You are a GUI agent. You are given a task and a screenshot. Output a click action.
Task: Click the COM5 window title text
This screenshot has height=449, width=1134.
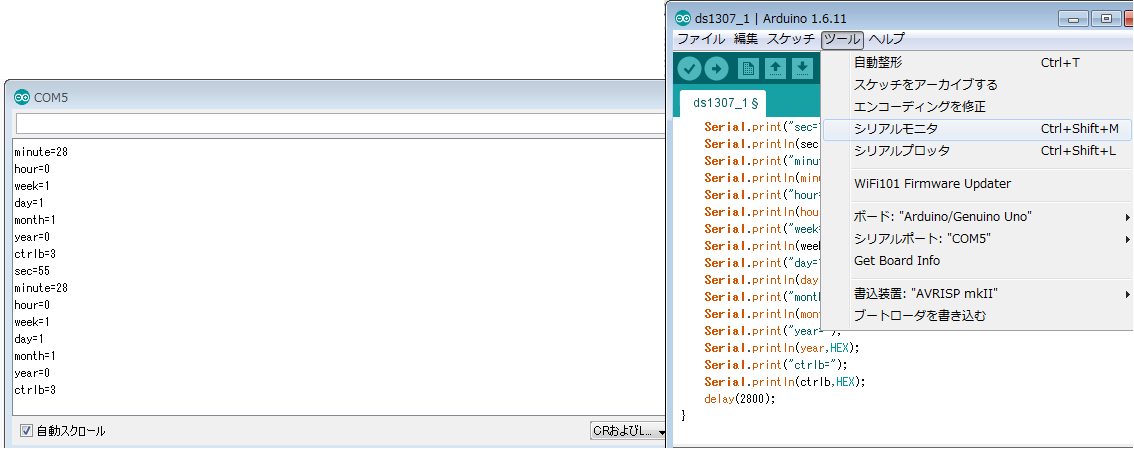pyautogui.click(x=51, y=98)
